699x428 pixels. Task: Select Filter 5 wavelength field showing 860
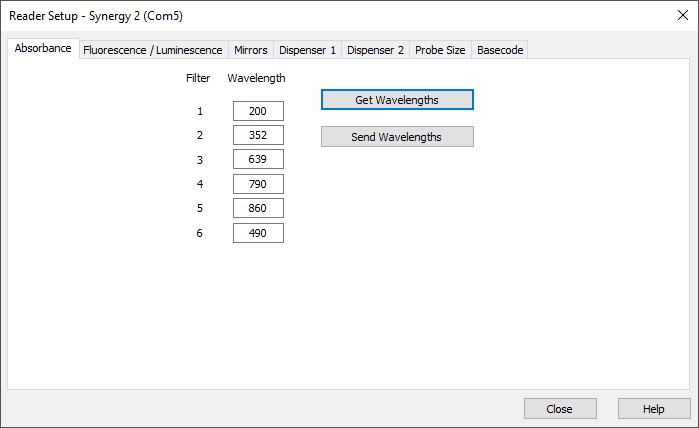click(x=258, y=208)
